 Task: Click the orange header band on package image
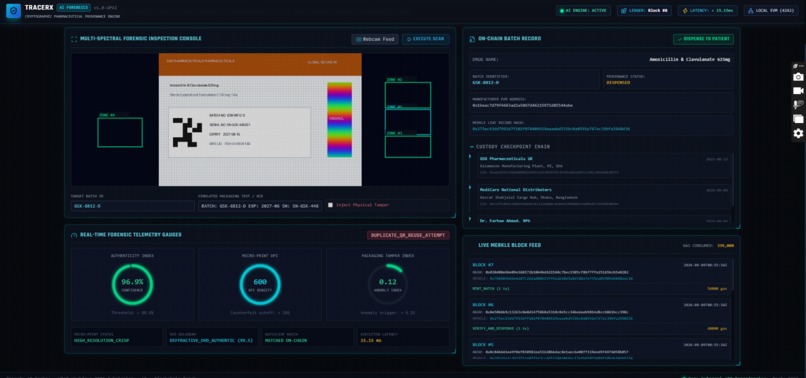pos(260,64)
